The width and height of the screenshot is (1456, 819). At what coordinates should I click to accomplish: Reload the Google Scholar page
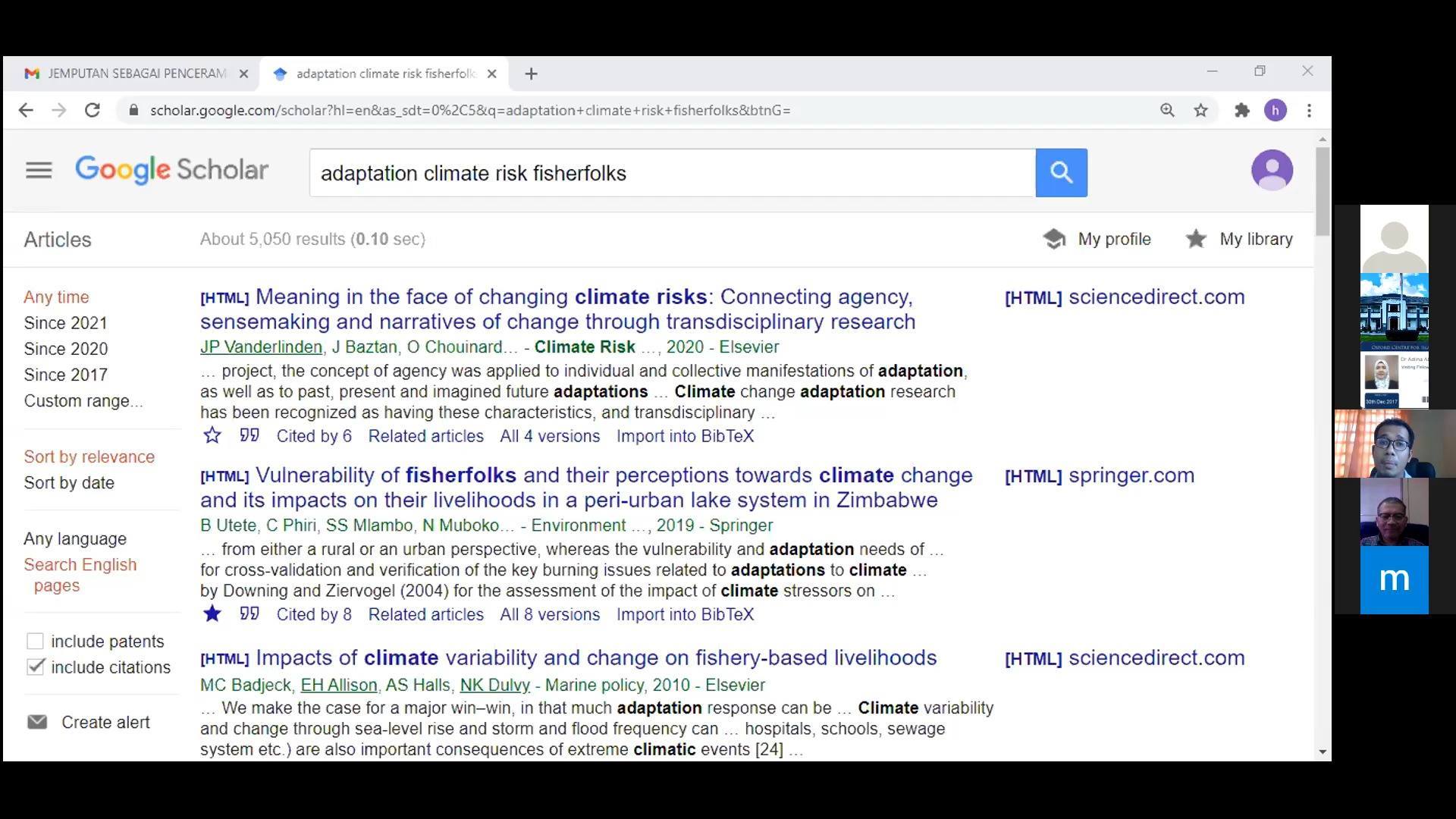(x=93, y=111)
